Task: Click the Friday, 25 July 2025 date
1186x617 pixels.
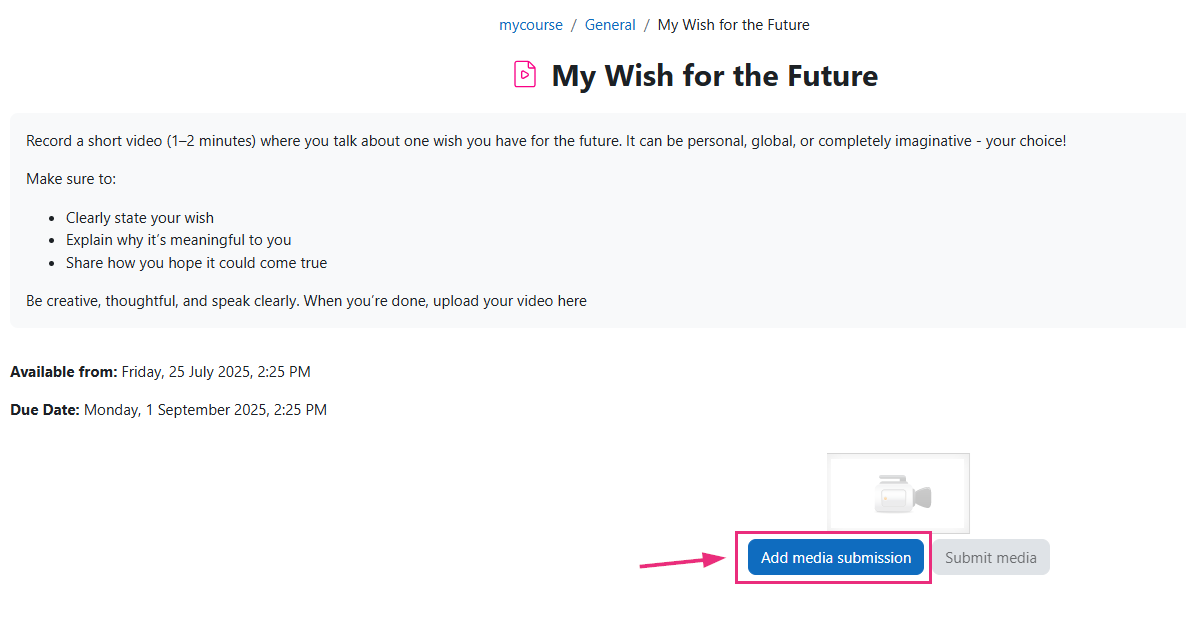Action: point(216,372)
